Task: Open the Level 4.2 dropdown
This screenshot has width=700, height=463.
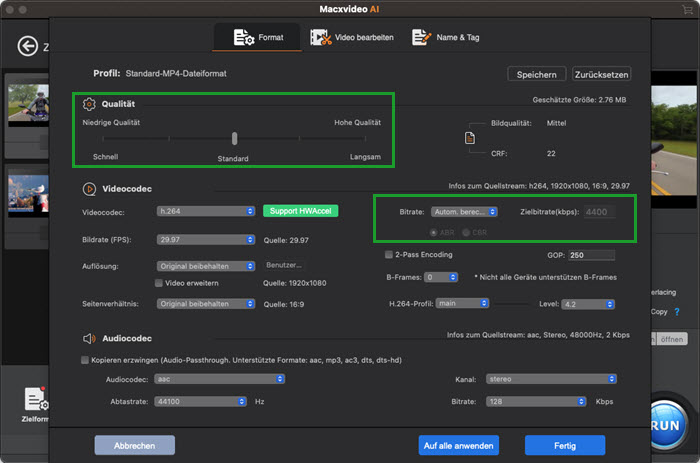Action: (x=588, y=304)
